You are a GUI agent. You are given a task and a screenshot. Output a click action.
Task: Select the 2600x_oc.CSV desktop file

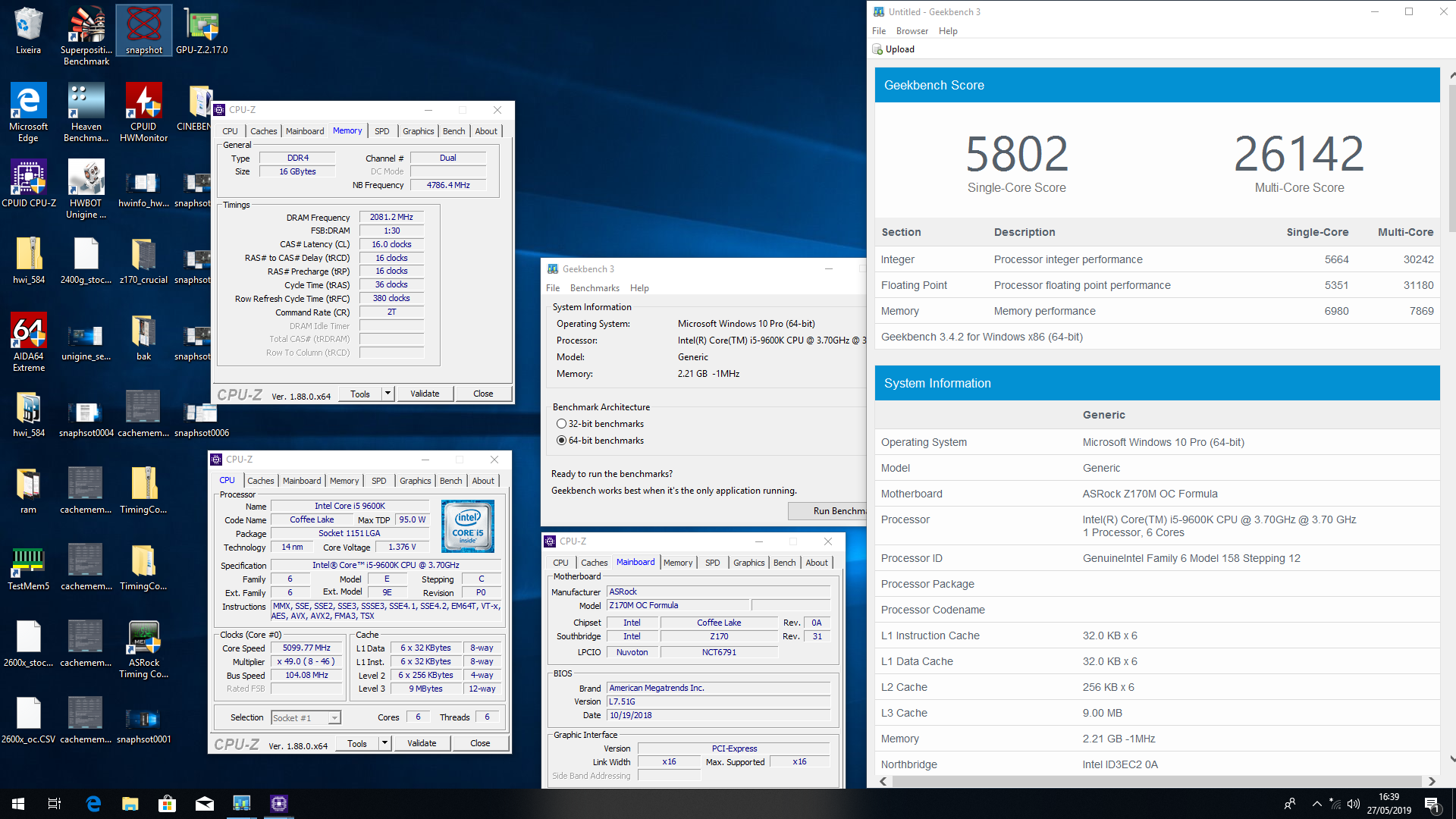pyautogui.click(x=29, y=720)
